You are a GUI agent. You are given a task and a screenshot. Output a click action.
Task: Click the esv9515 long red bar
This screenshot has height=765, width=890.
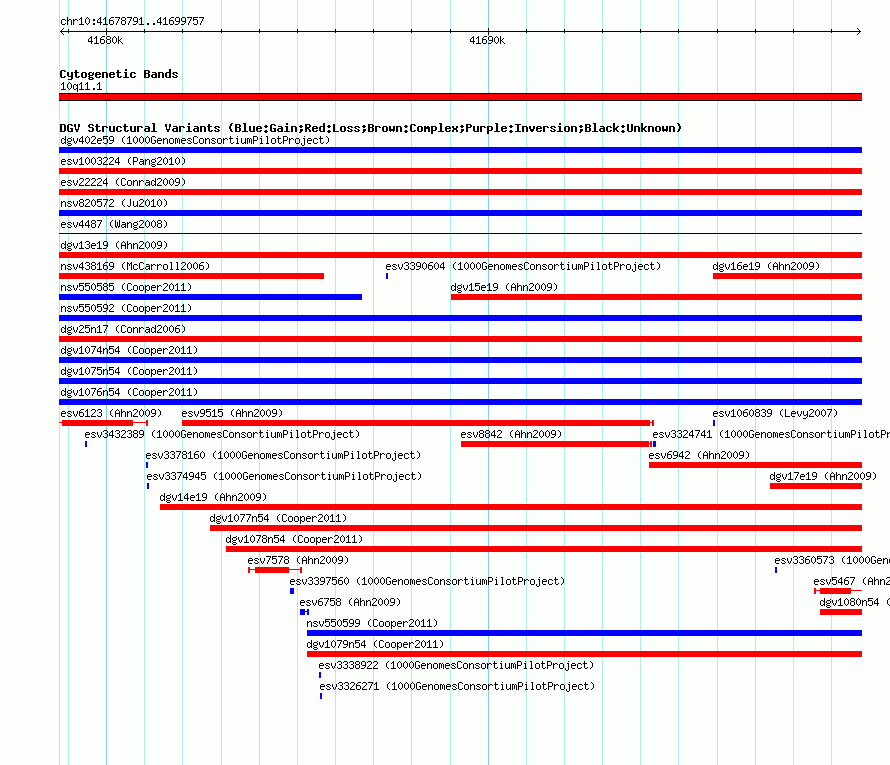pos(418,423)
